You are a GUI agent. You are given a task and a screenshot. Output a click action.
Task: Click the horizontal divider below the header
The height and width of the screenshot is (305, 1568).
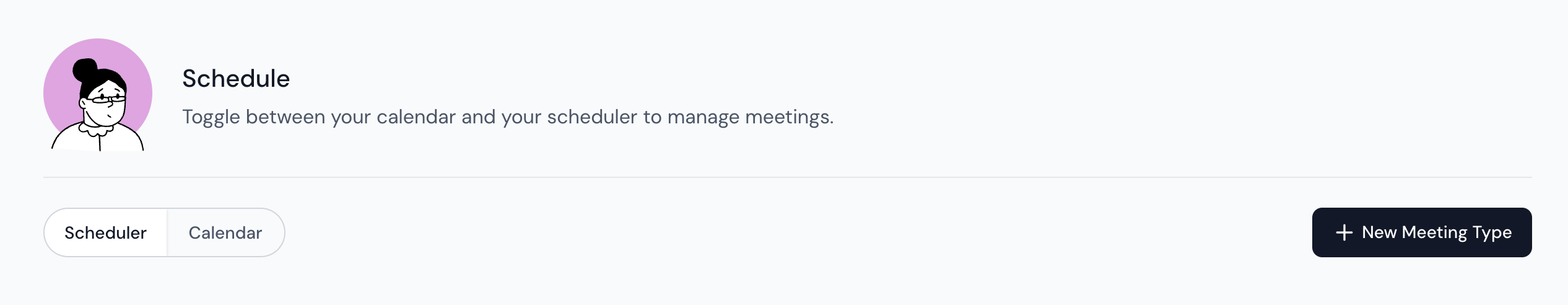click(x=787, y=177)
